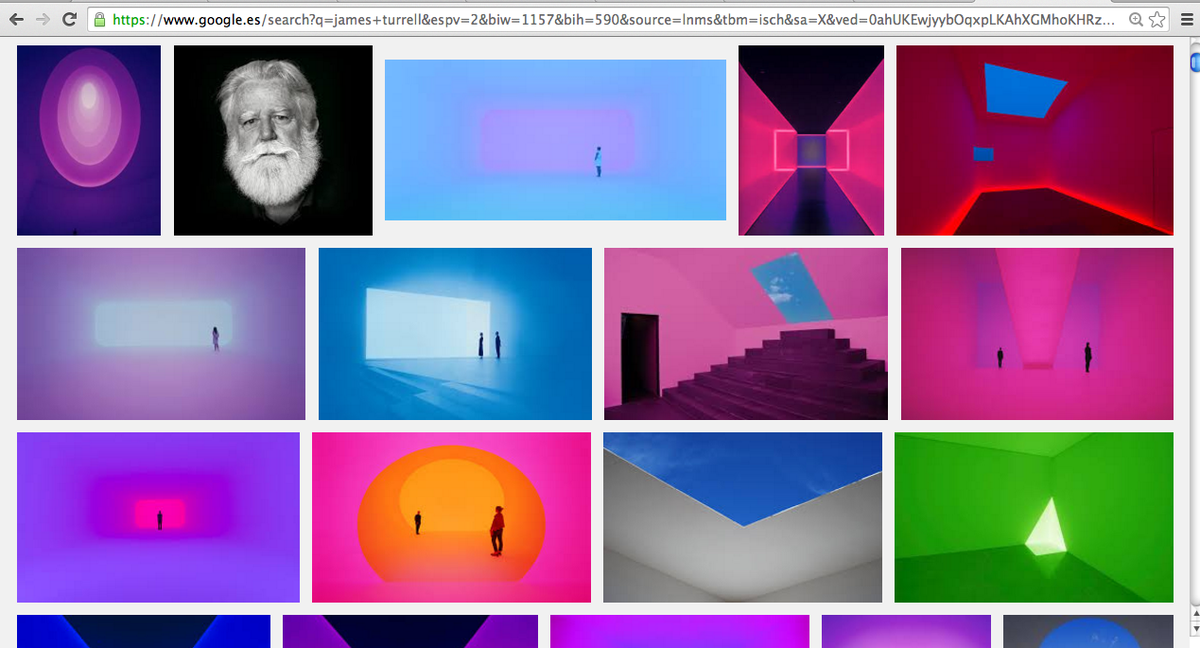Open the pink stepped pyramid room image
Screen dimensions: 1200x648
(x=746, y=334)
